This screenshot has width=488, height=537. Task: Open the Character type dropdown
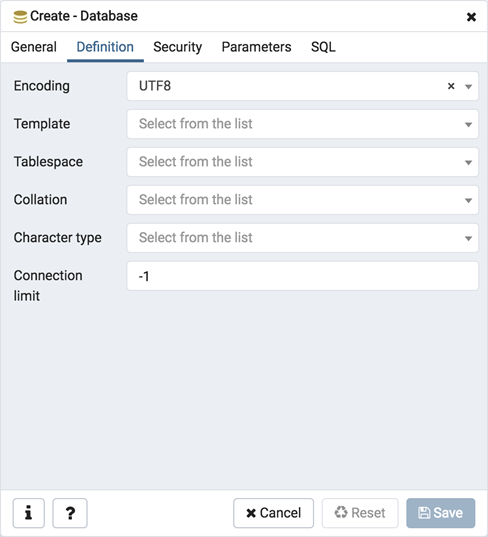point(302,238)
